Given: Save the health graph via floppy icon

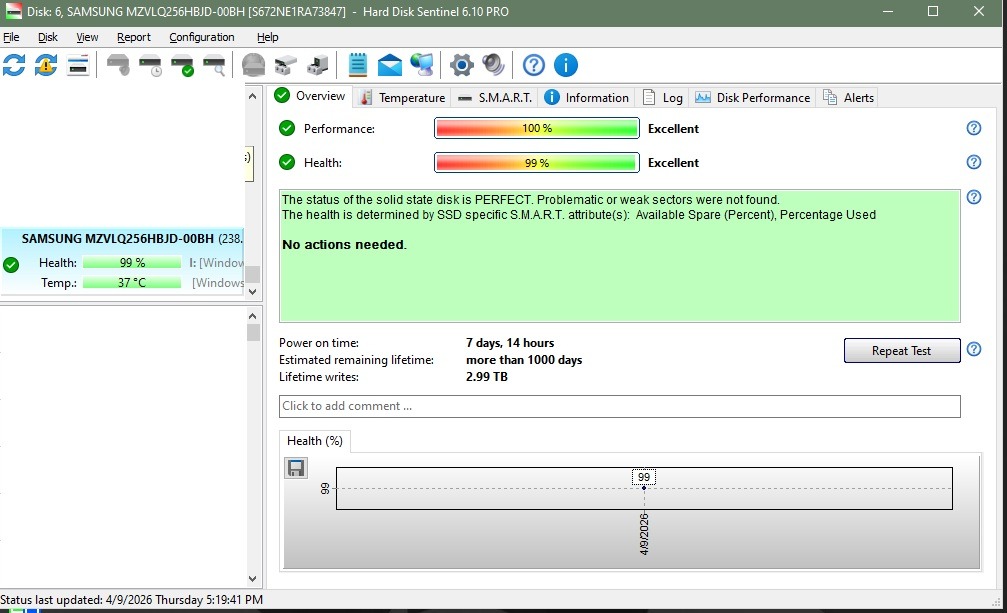Looking at the screenshot, I should point(296,468).
